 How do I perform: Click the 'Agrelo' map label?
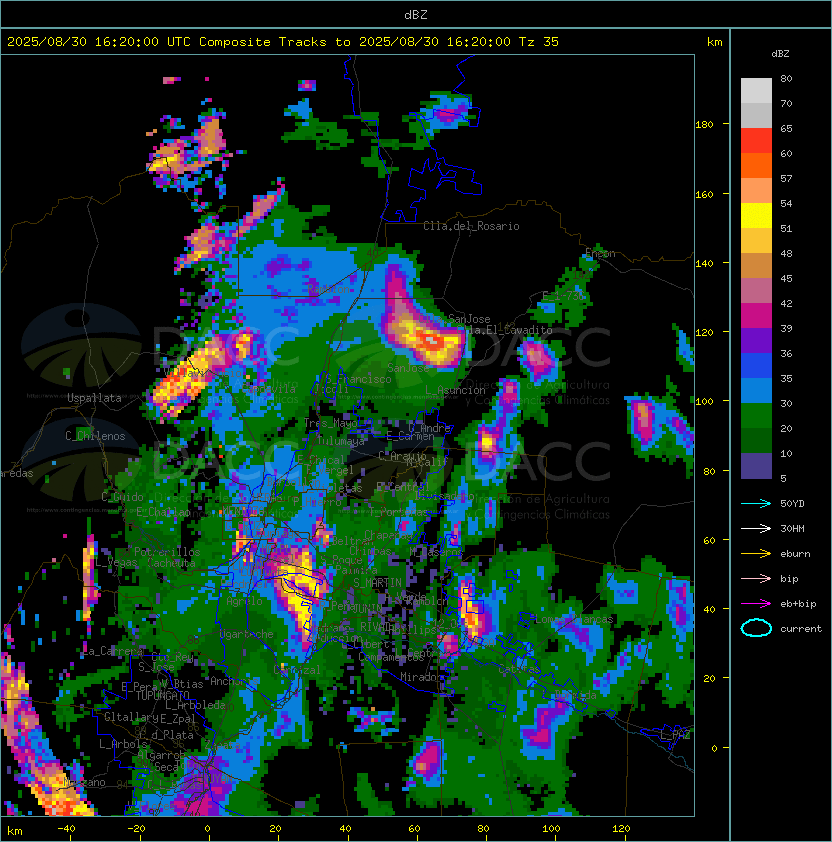pos(244,601)
